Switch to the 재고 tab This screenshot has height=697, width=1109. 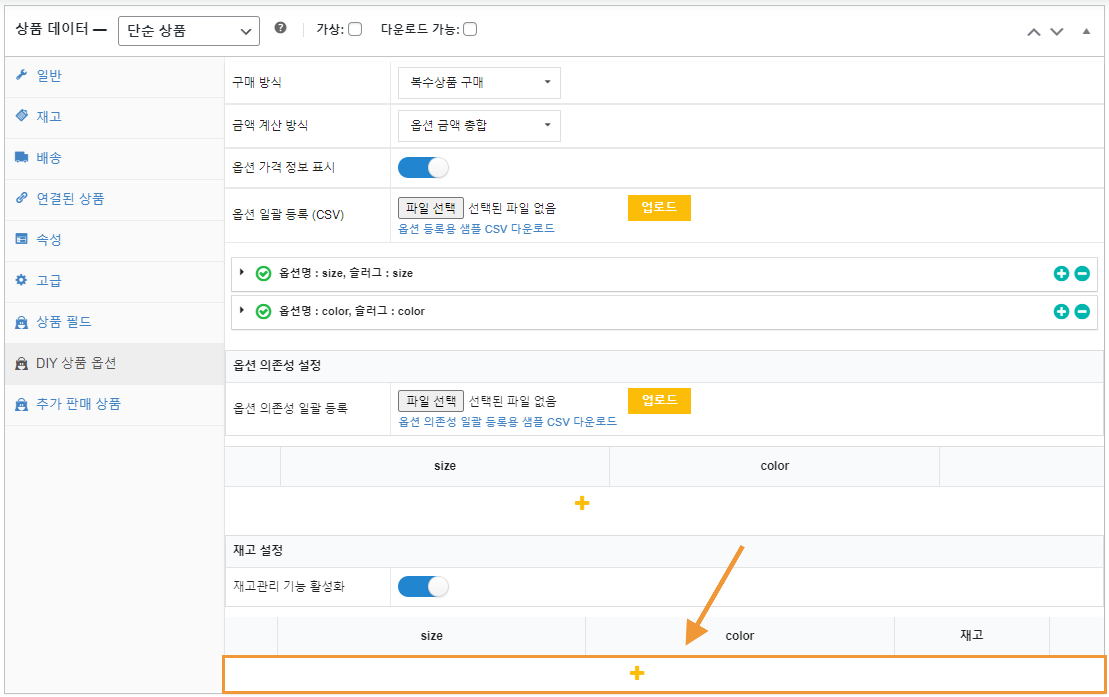(49, 116)
